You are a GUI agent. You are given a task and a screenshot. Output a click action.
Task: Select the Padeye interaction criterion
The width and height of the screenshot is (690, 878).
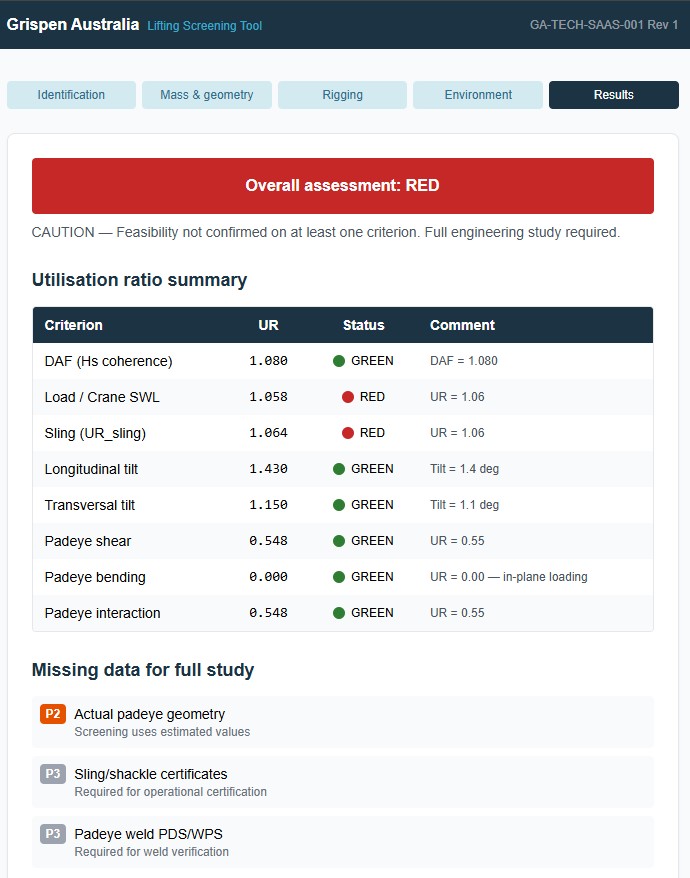point(102,613)
